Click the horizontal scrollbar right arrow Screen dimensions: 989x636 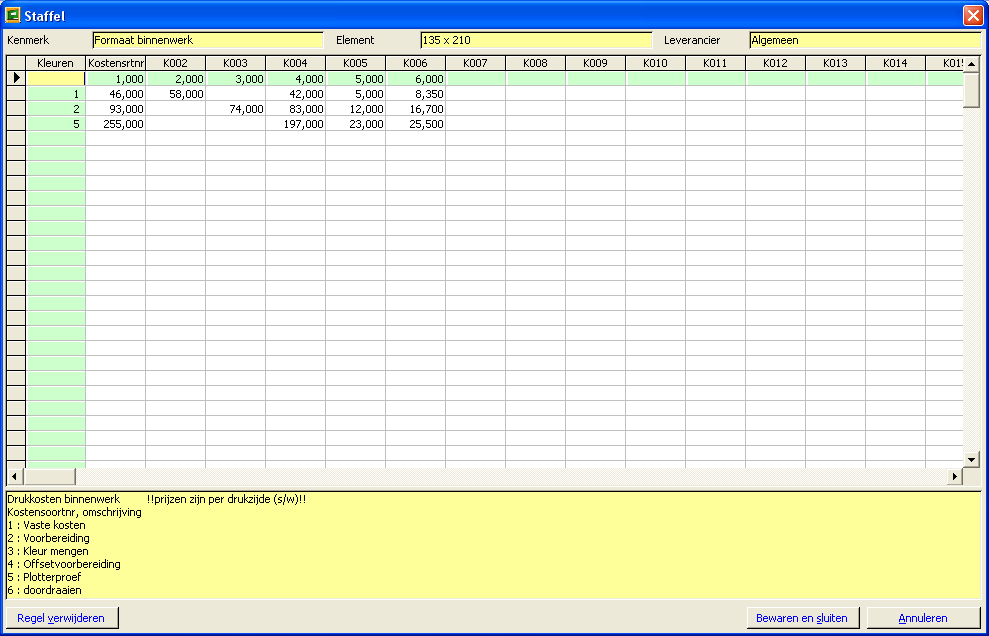coord(955,476)
